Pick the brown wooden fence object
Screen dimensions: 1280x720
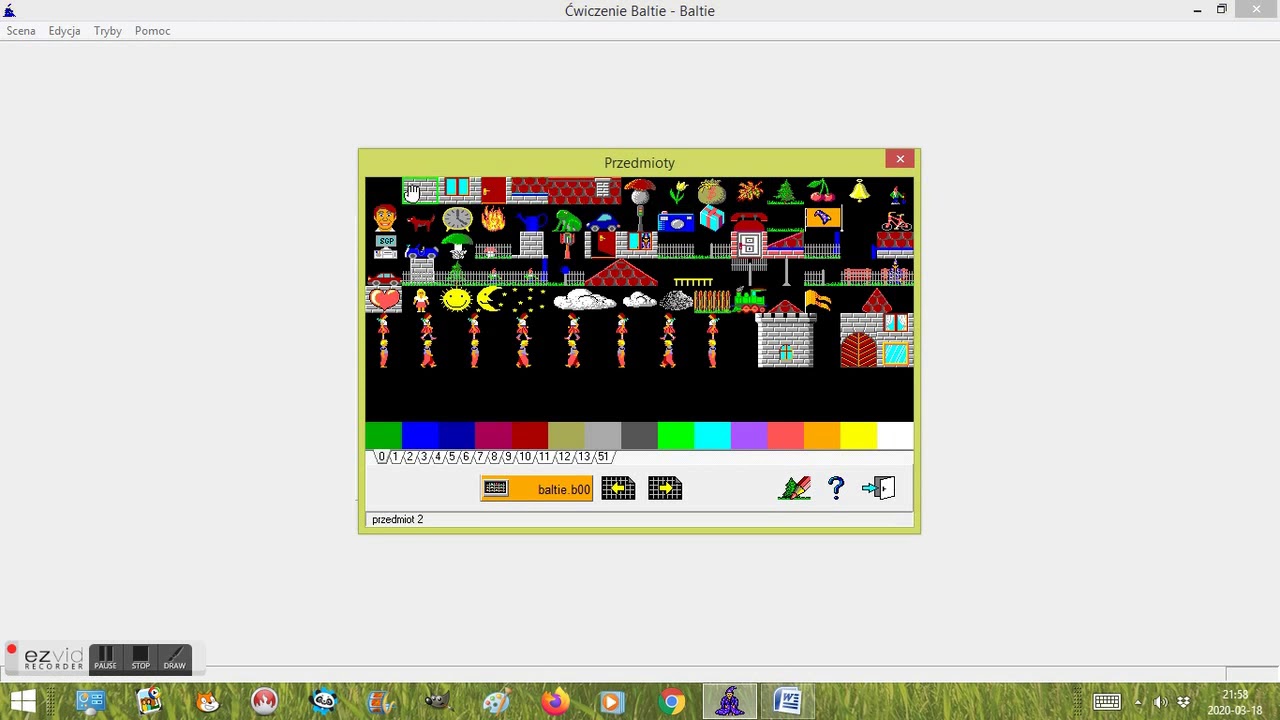[712, 300]
